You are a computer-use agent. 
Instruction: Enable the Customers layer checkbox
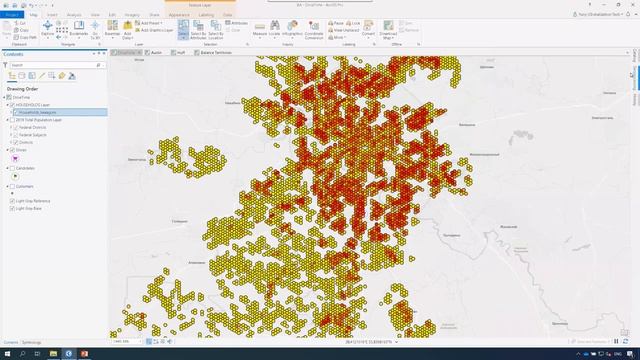point(12,187)
